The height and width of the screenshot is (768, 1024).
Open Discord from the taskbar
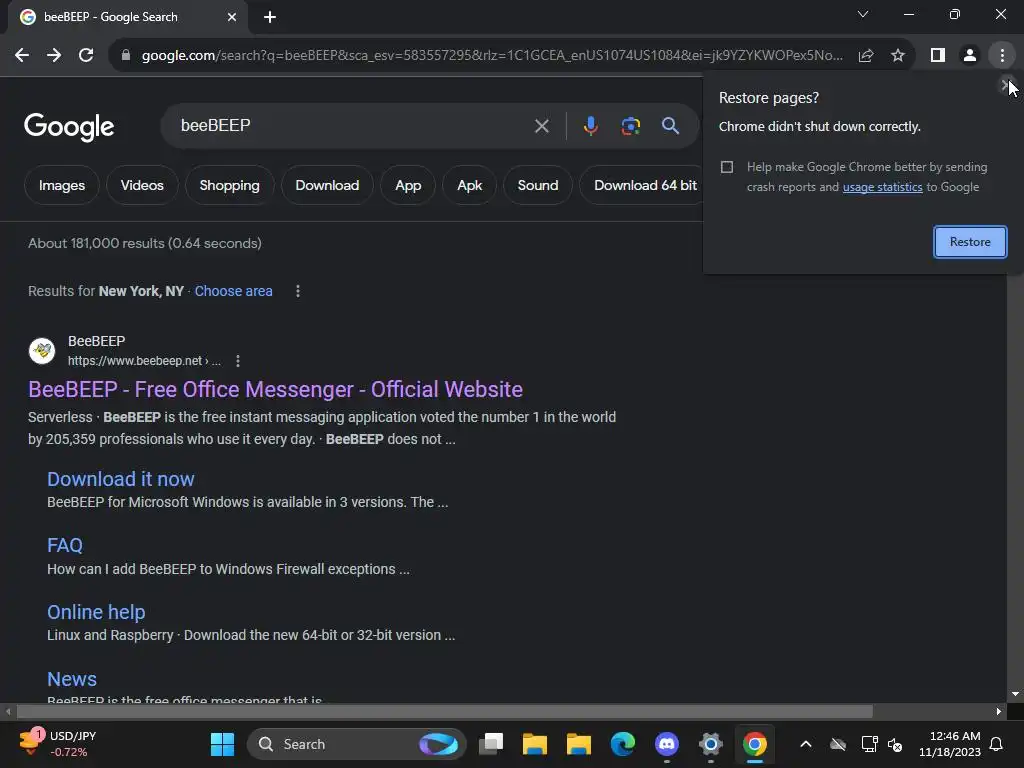coord(667,744)
